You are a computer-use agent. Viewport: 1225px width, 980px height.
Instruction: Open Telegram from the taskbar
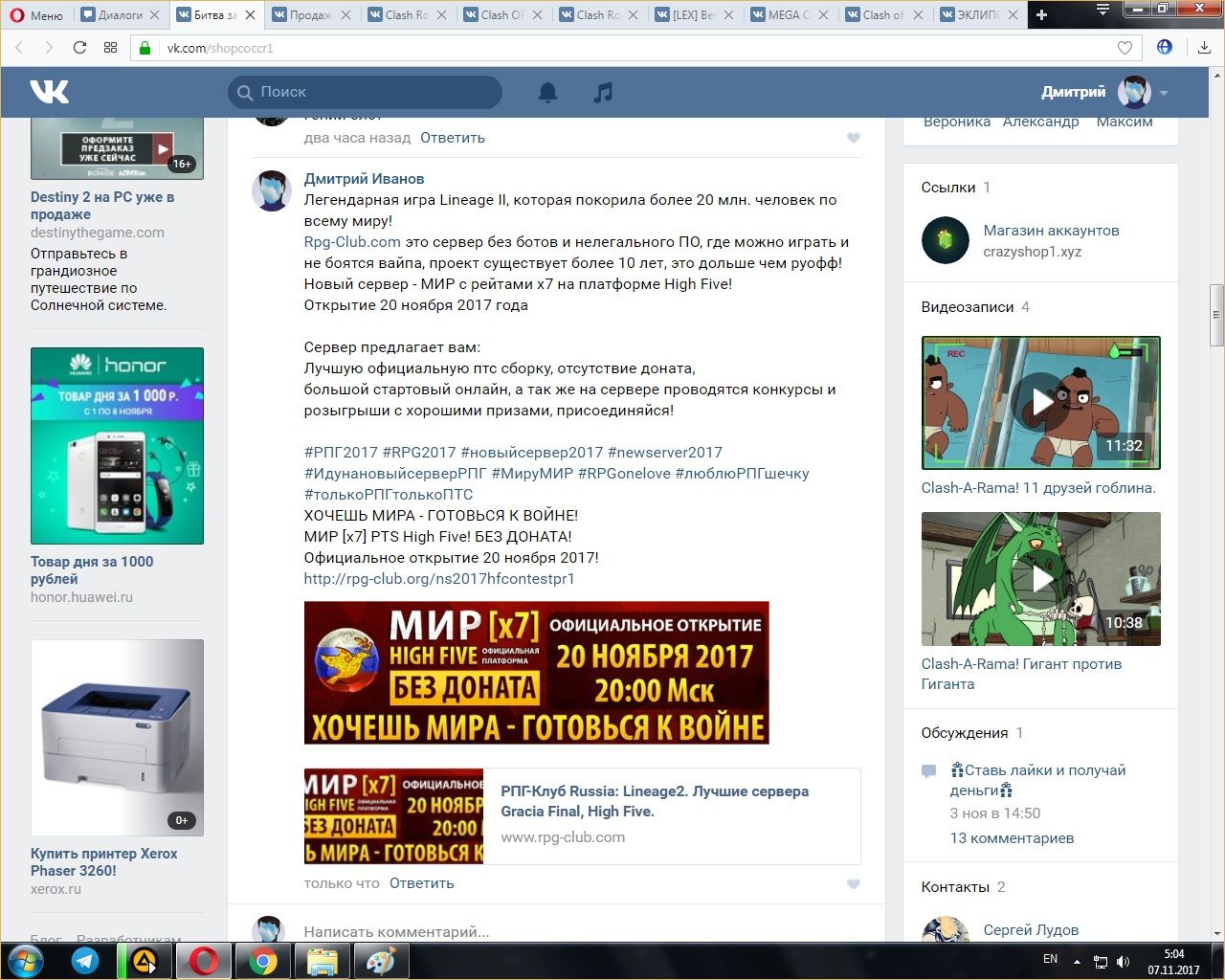point(85,961)
